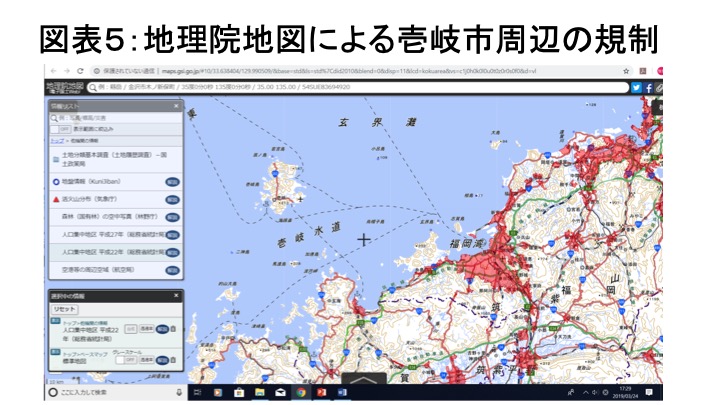
Task: Open 解説 for 森林(国有林)の空中写真
Action: tap(172, 217)
